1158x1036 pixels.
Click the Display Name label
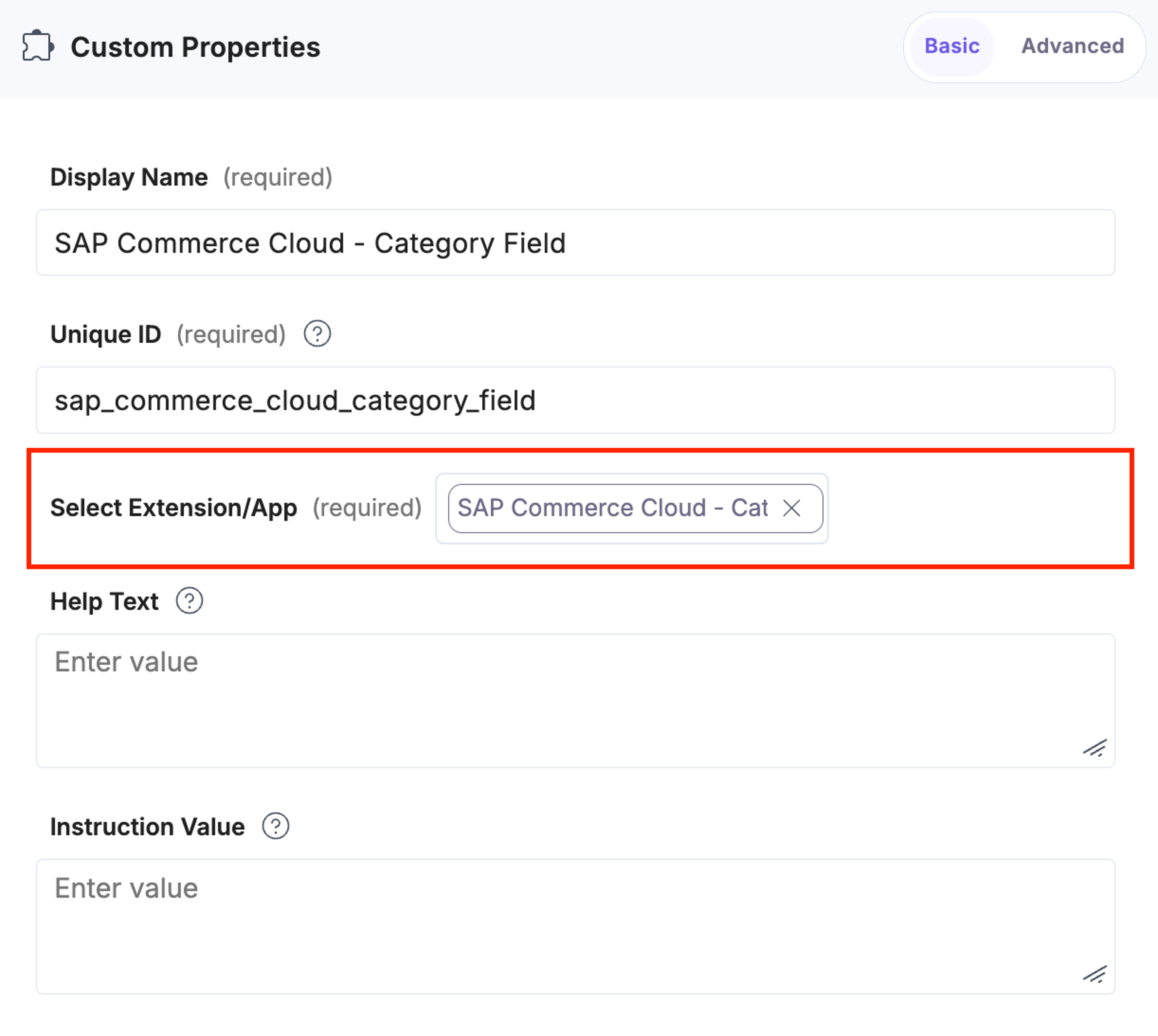point(129,178)
